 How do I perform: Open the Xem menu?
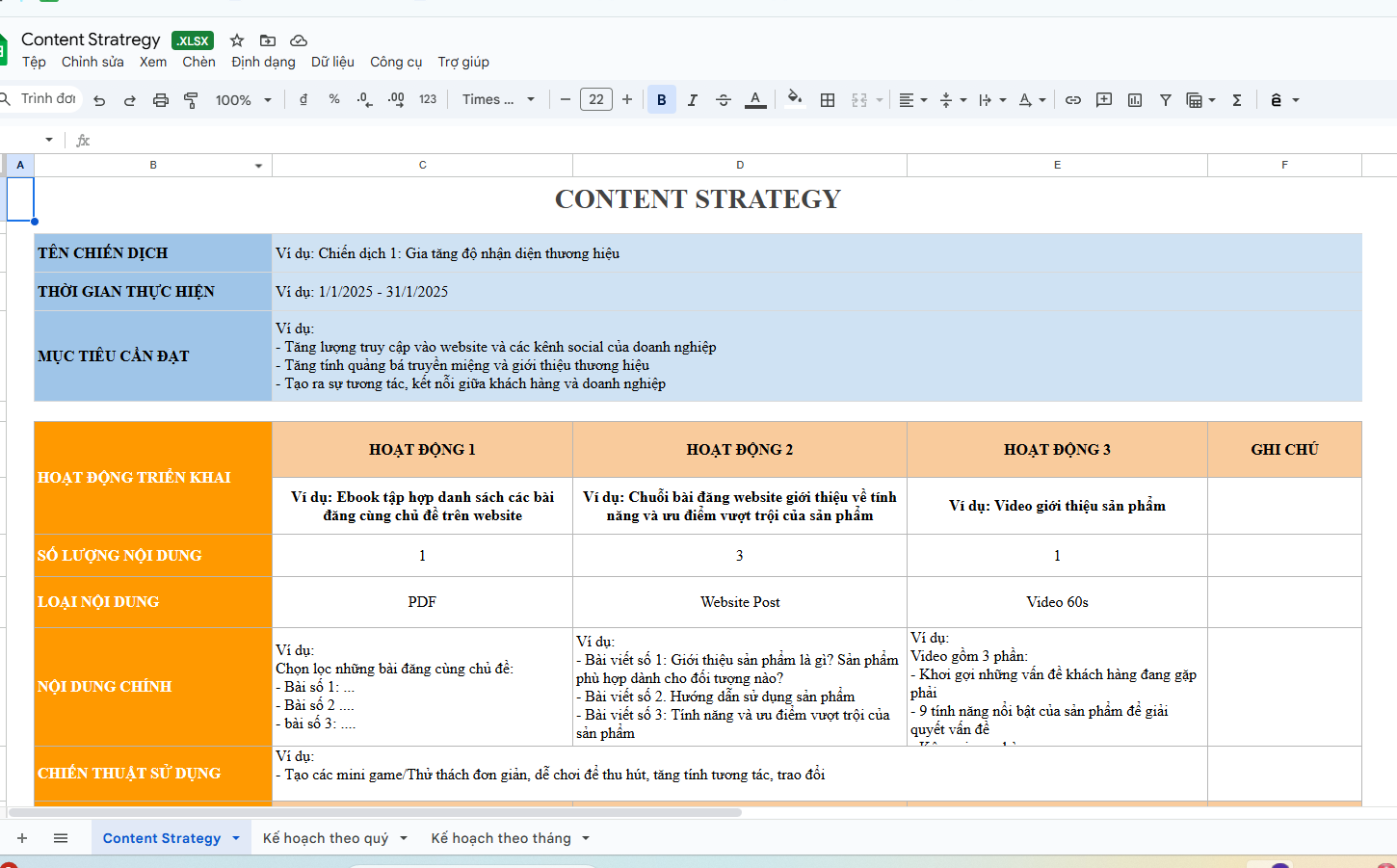(x=153, y=62)
